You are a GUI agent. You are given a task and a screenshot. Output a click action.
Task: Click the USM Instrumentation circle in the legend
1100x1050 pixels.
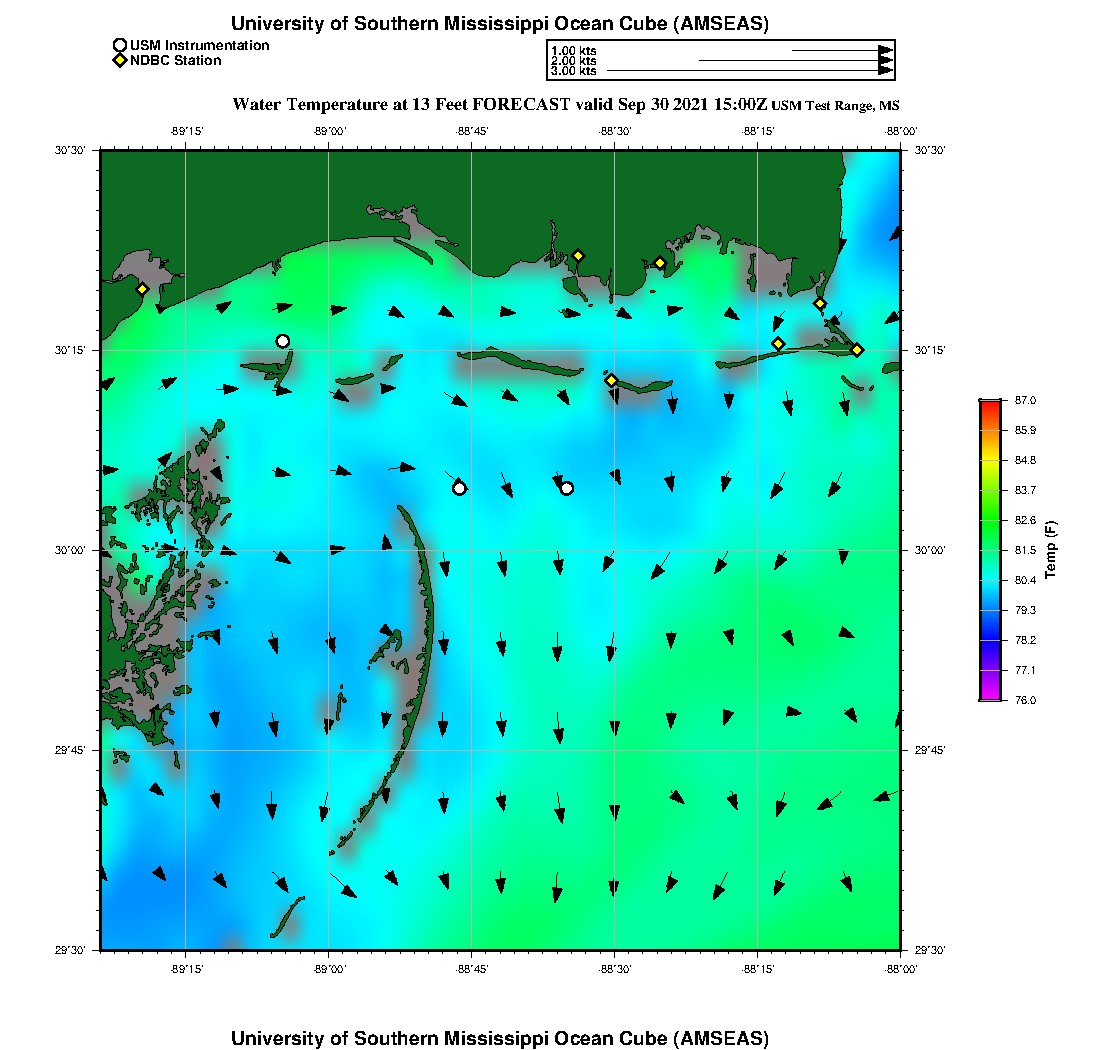120,45
